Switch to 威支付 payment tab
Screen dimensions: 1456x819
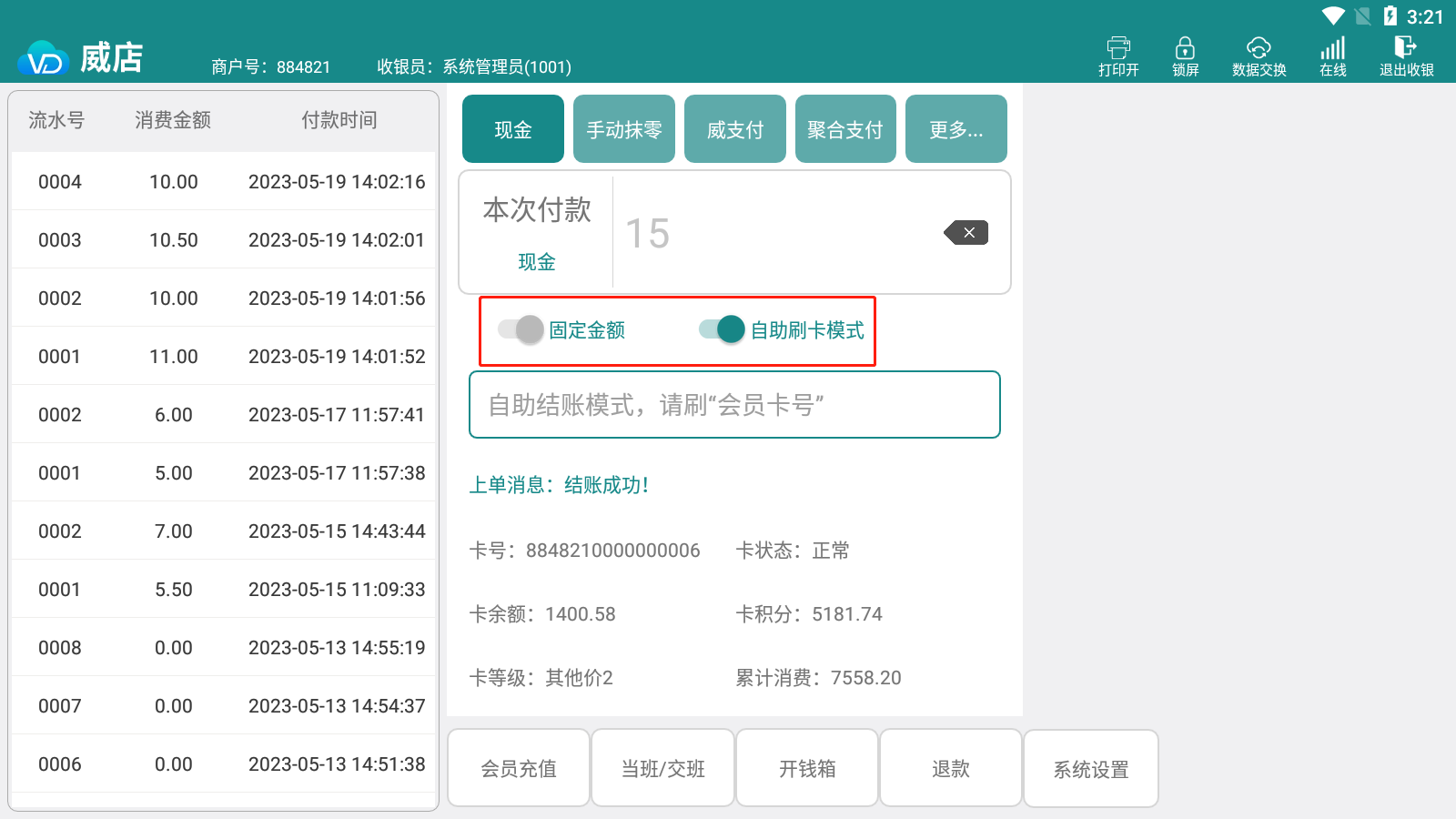pyautogui.click(x=734, y=129)
